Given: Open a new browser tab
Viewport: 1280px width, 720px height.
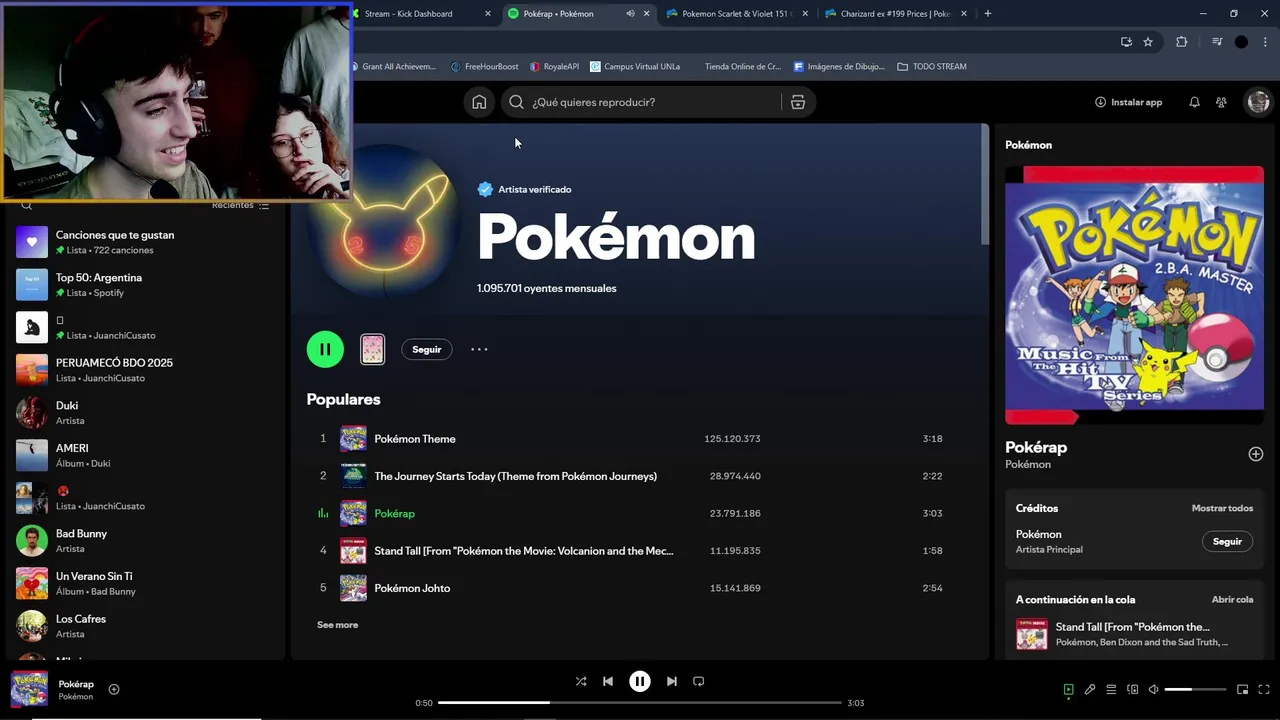Looking at the screenshot, I should [x=988, y=13].
